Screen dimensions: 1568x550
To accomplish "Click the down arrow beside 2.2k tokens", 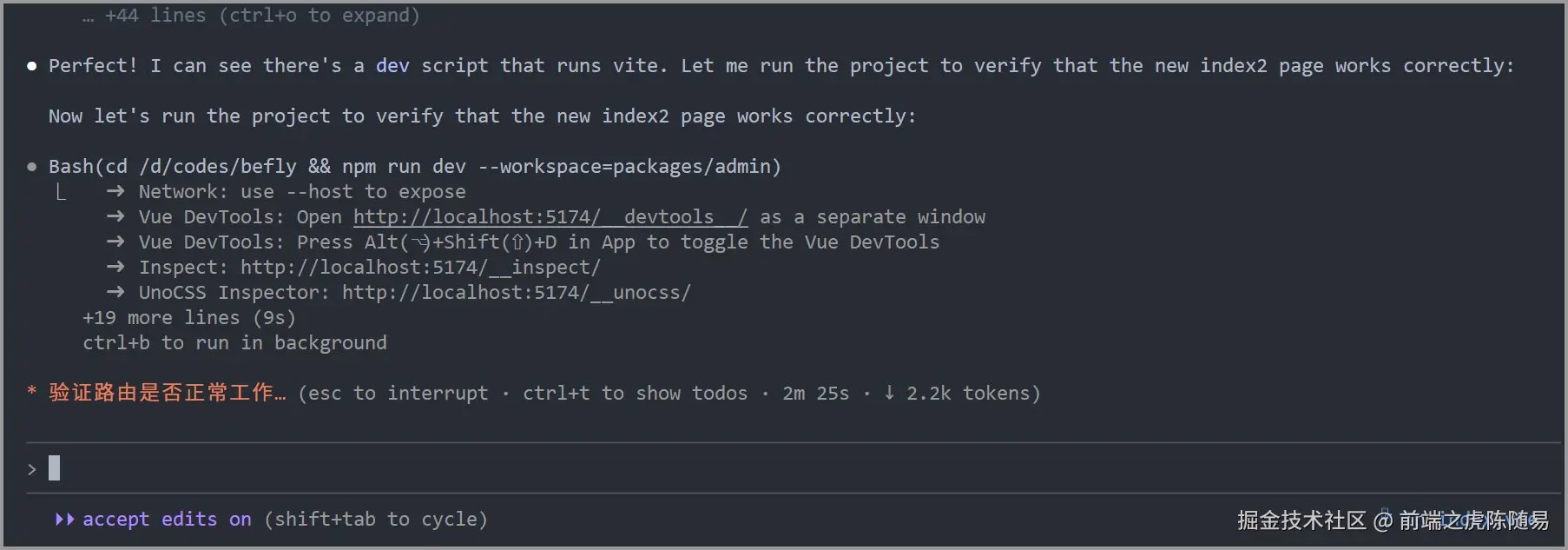I will click(x=889, y=393).
